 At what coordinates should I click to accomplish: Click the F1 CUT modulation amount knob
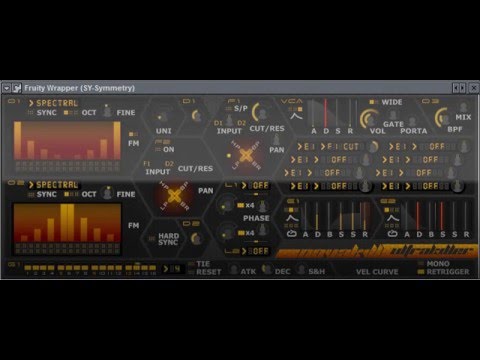click(372, 146)
